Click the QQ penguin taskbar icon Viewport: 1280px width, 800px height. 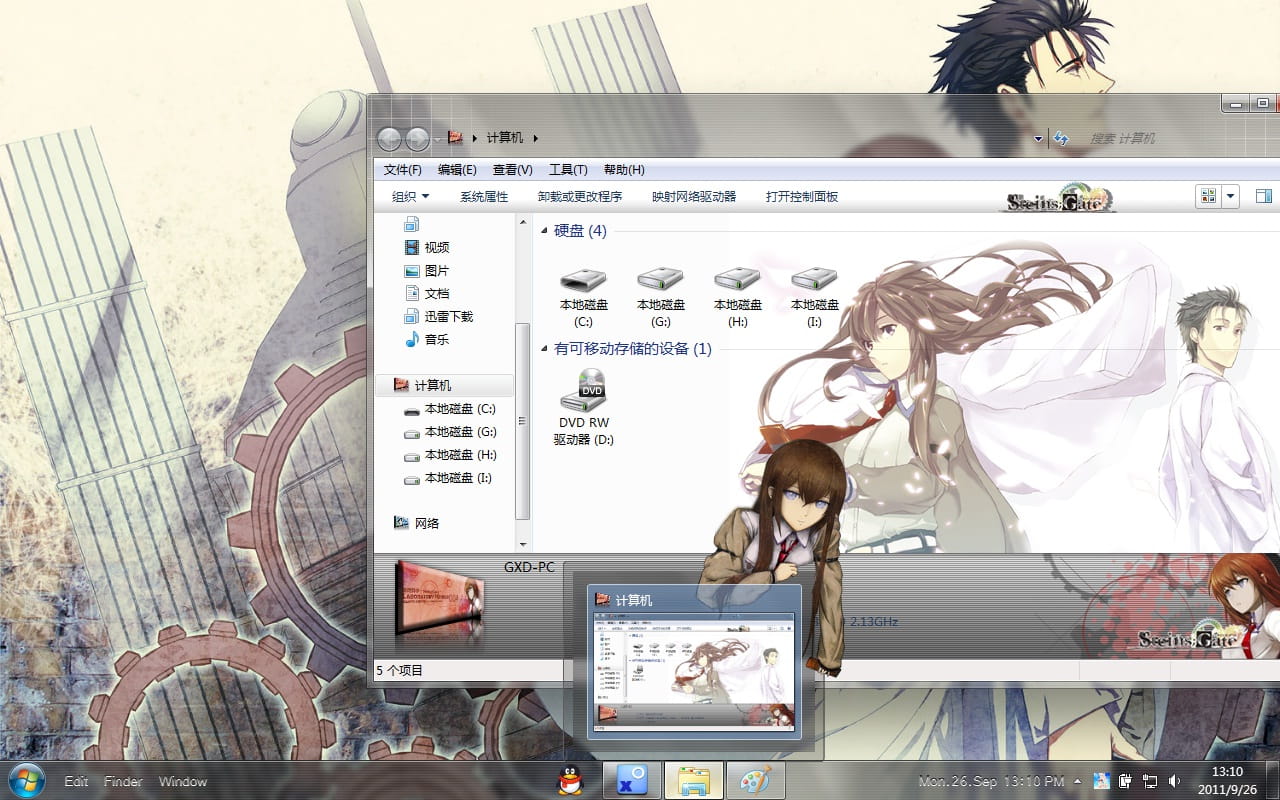[x=569, y=781]
